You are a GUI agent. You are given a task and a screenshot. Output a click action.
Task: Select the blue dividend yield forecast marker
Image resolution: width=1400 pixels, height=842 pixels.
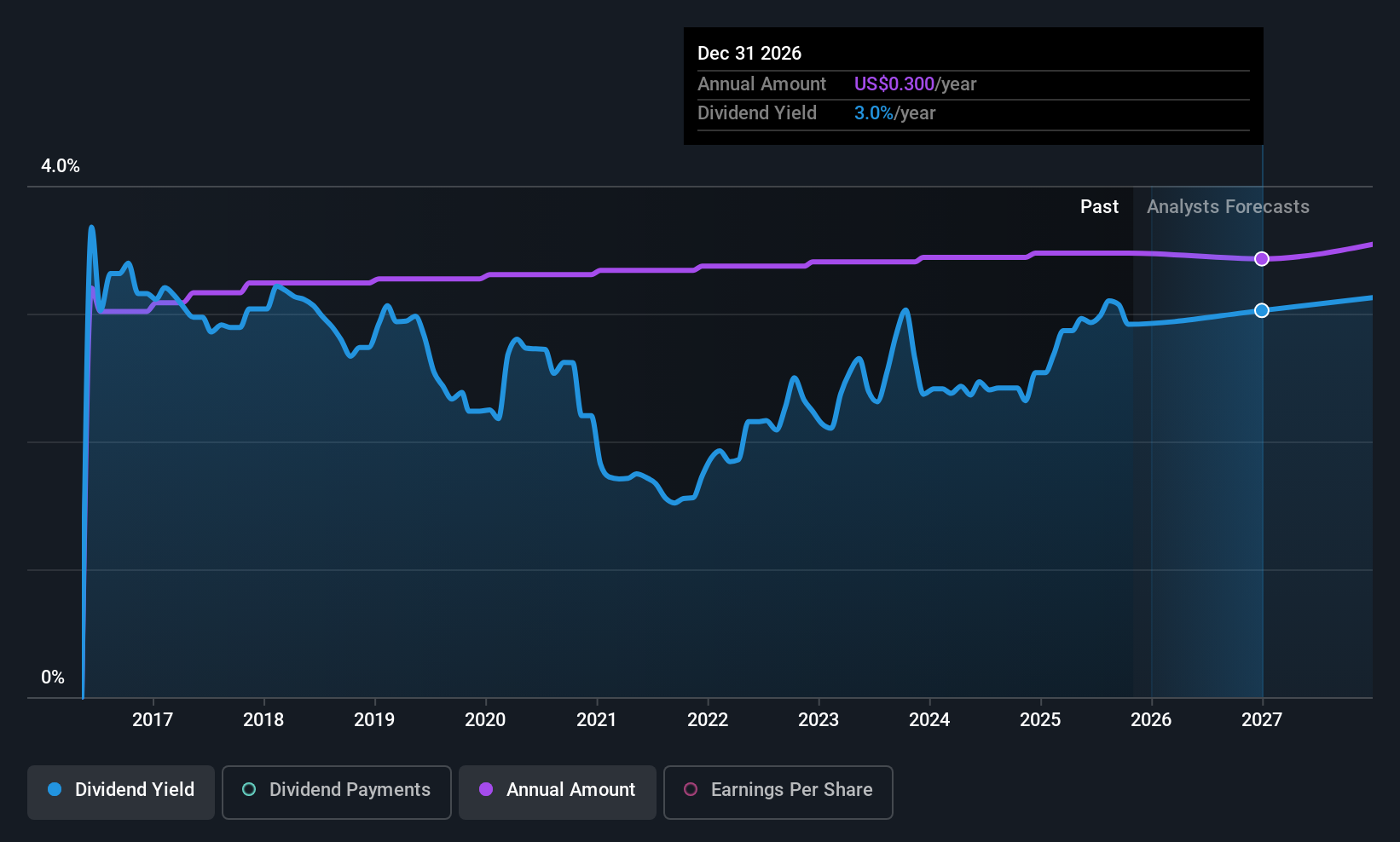(1261, 310)
